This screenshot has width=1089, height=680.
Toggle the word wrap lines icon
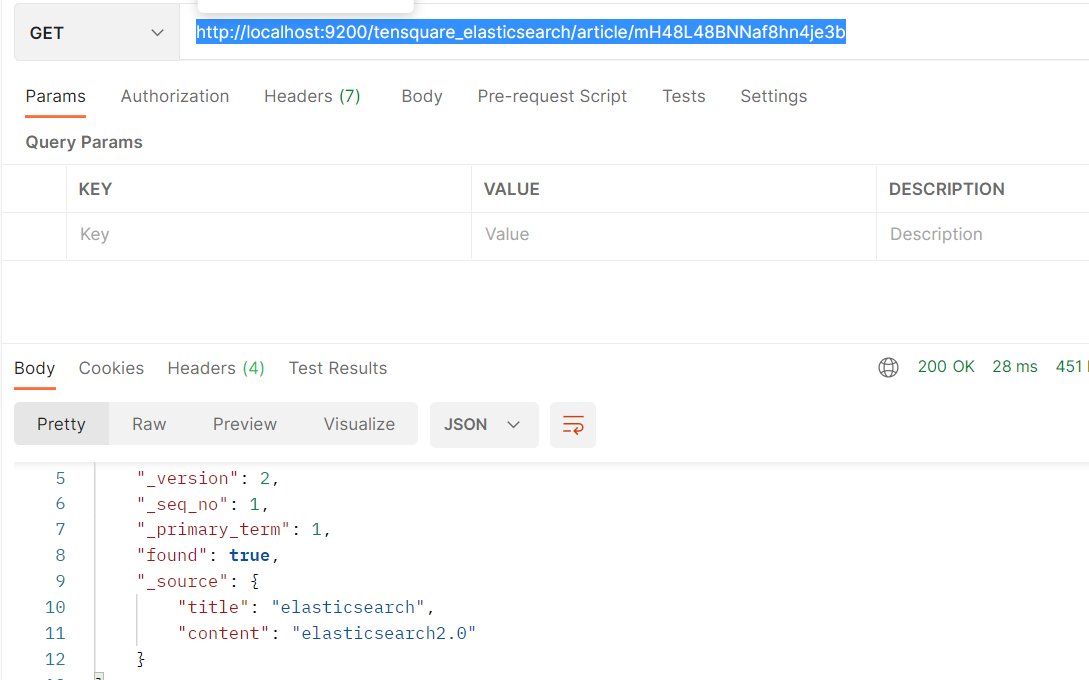(573, 425)
